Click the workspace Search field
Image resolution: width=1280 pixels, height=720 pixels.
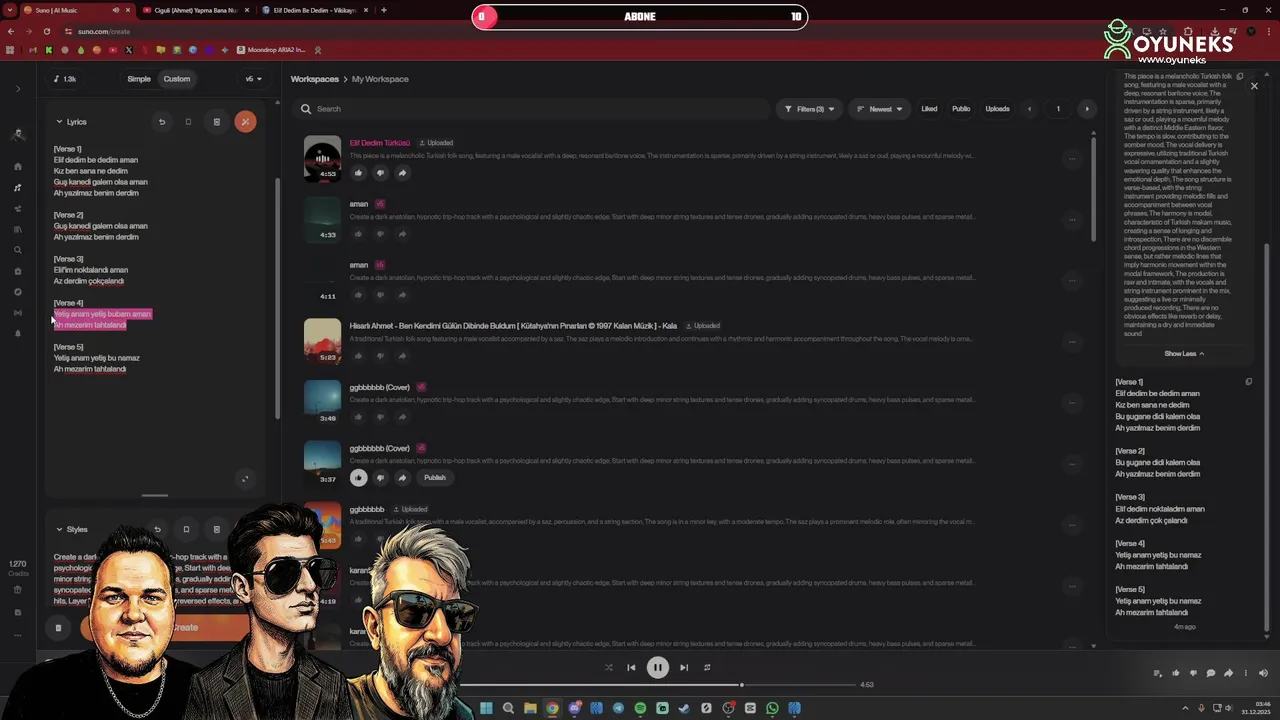coord(530,109)
